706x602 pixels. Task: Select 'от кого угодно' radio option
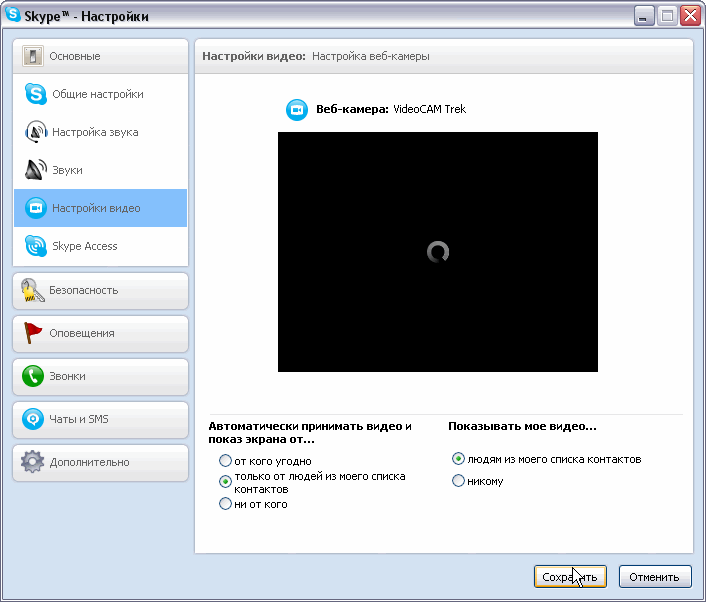tap(225, 461)
